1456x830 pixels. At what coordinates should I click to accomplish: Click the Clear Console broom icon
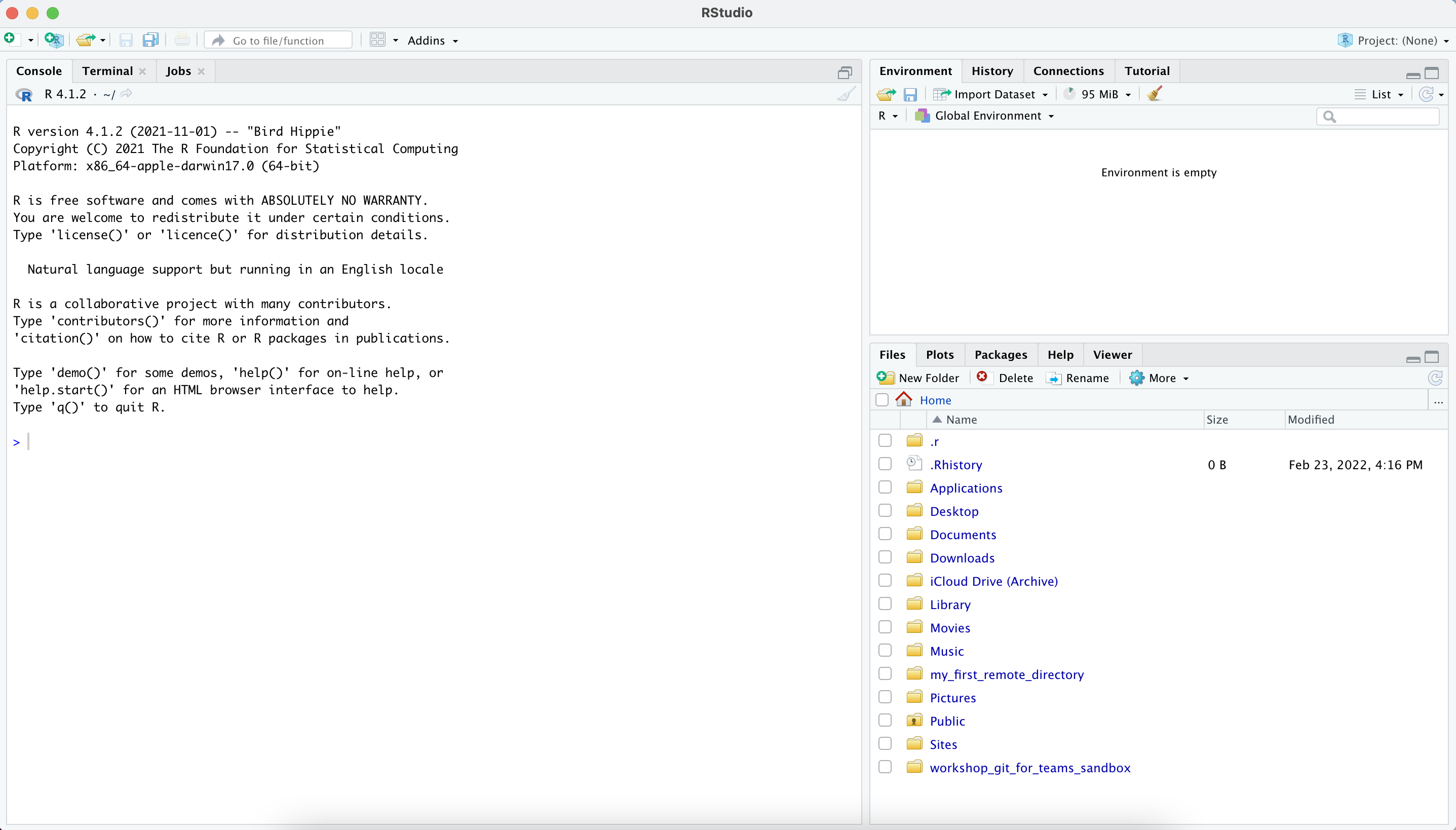pyautogui.click(x=847, y=94)
